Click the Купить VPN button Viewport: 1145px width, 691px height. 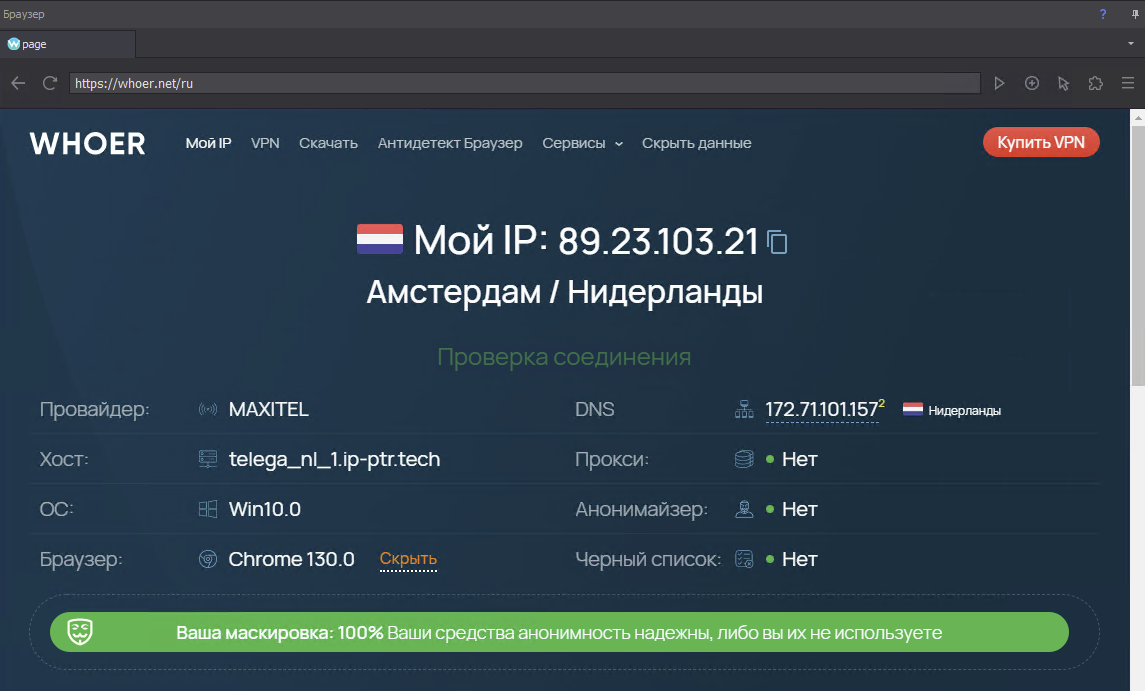pyautogui.click(x=1041, y=142)
